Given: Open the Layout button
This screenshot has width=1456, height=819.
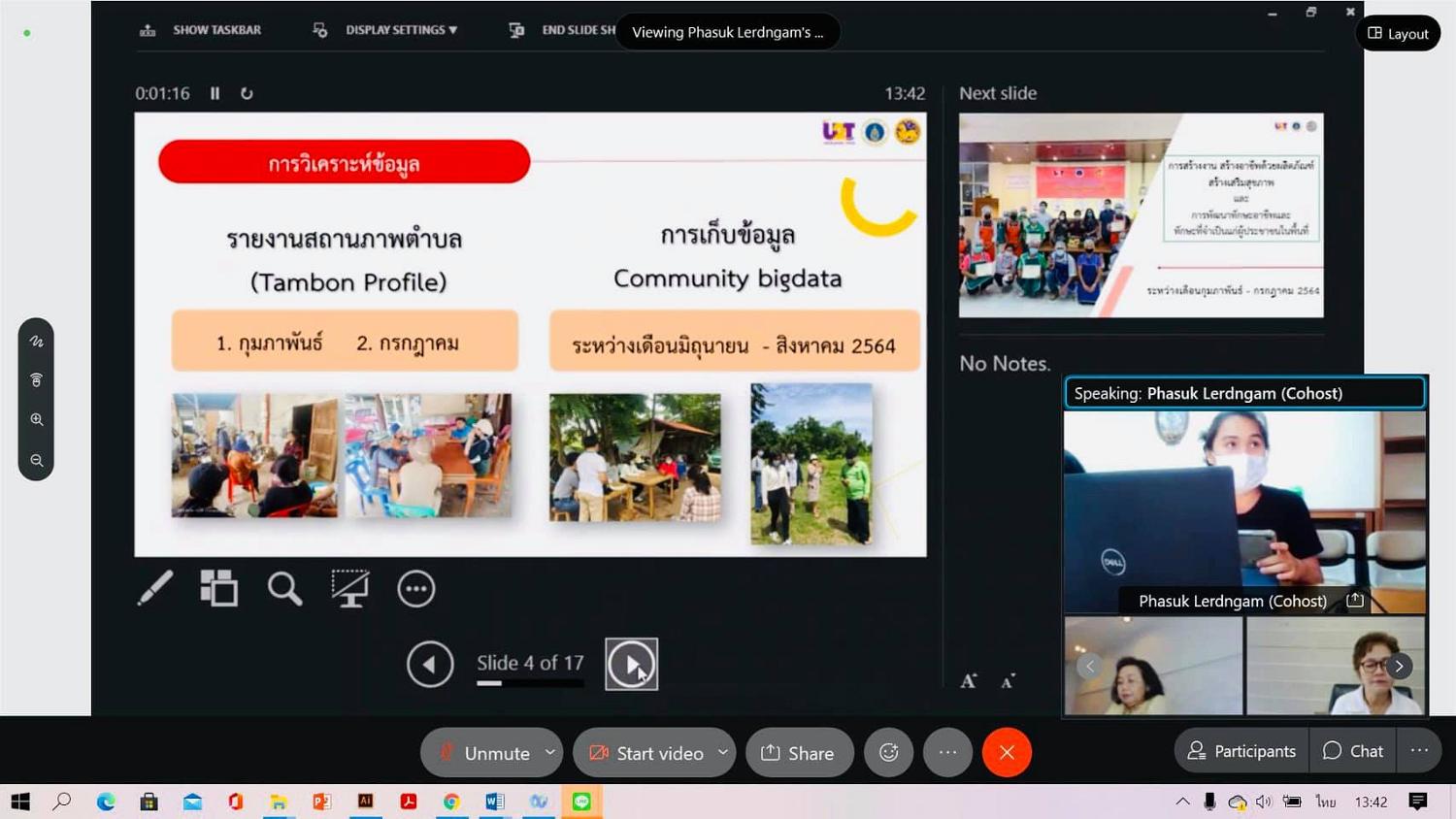Looking at the screenshot, I should point(1398,33).
